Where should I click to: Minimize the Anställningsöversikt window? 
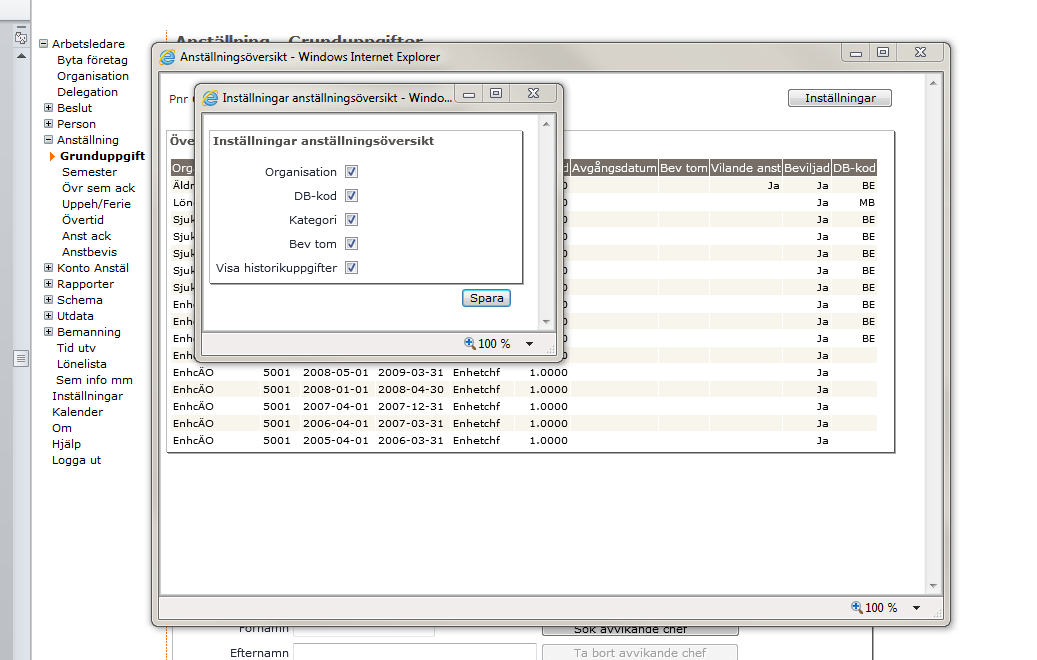856,54
